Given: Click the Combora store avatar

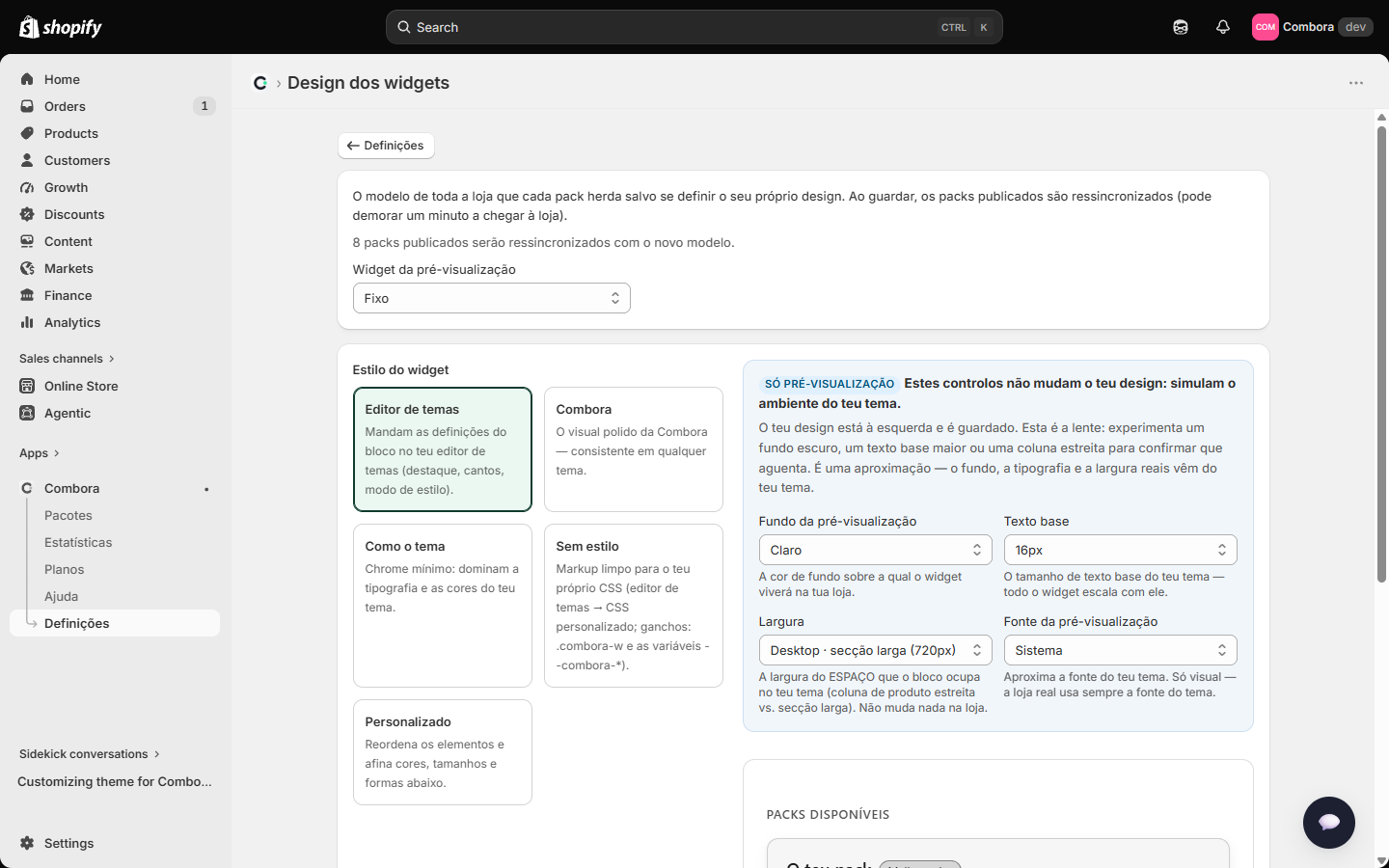Looking at the screenshot, I should coord(1266,27).
